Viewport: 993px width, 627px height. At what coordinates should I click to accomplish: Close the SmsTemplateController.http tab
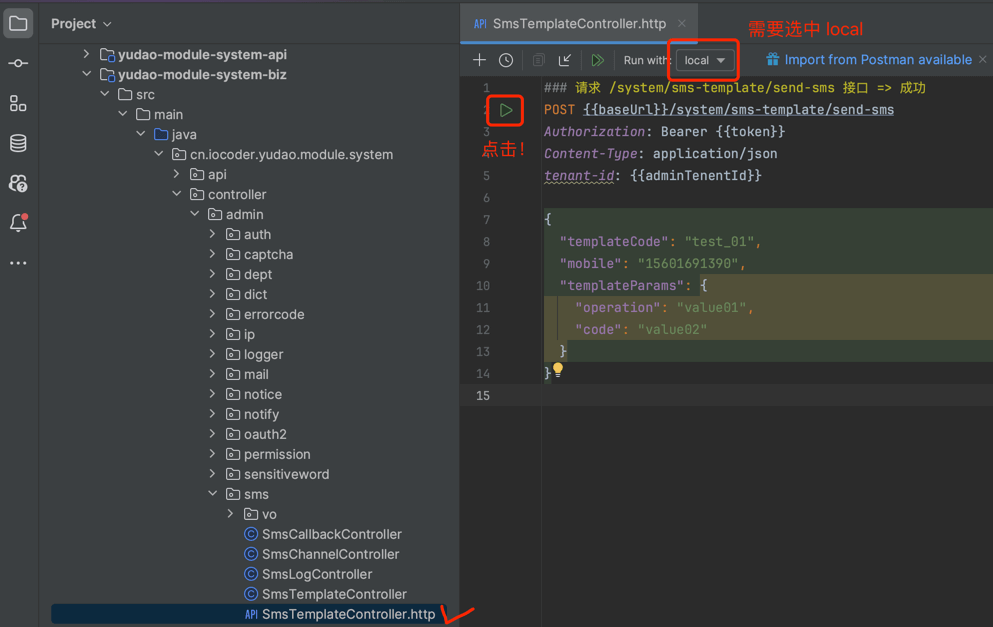[x=682, y=23]
